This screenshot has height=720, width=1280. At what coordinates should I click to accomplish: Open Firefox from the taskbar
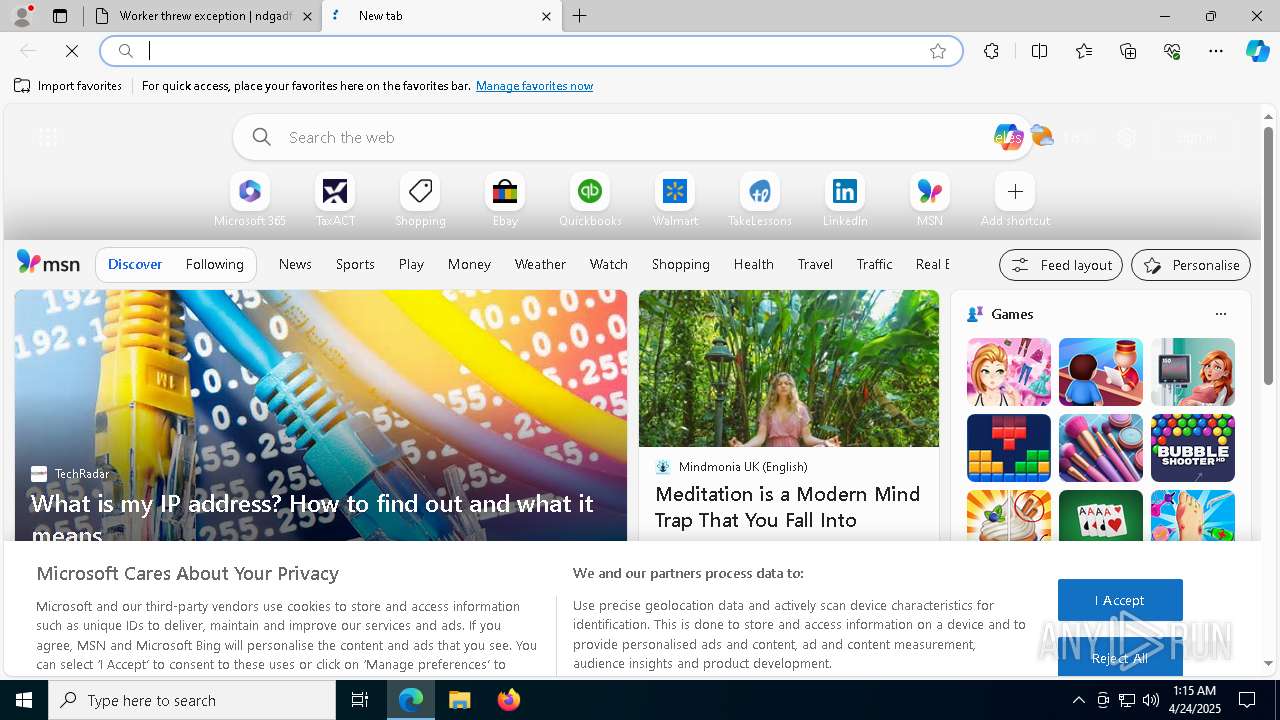508,700
